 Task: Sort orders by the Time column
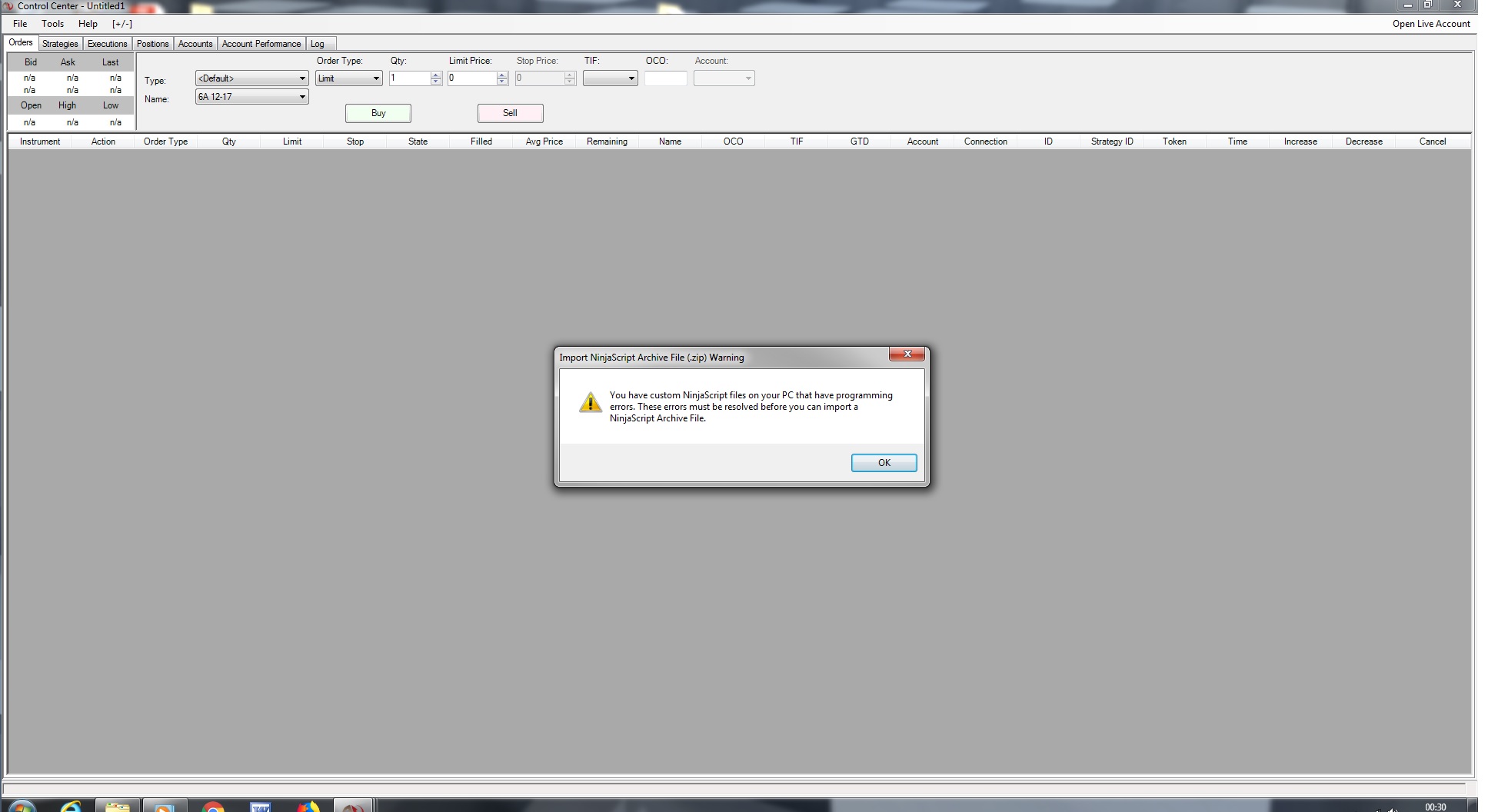click(x=1237, y=141)
